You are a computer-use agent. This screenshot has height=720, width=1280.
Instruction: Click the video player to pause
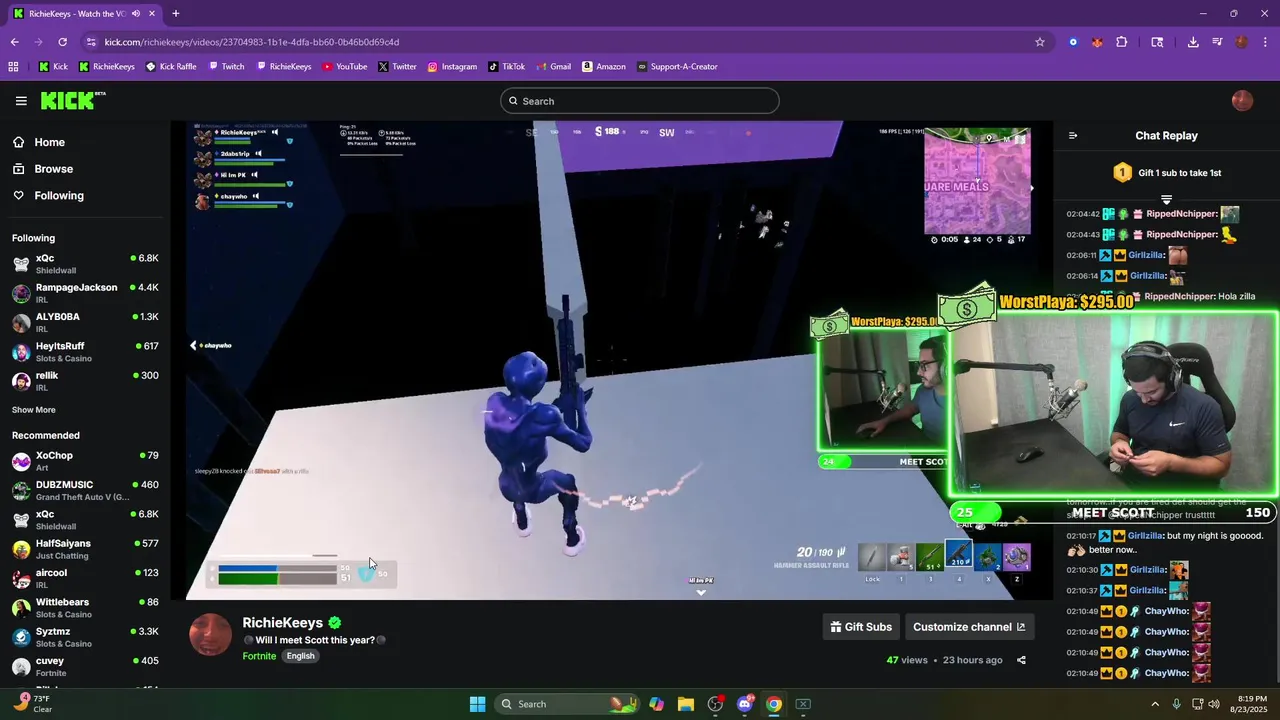coord(611,360)
